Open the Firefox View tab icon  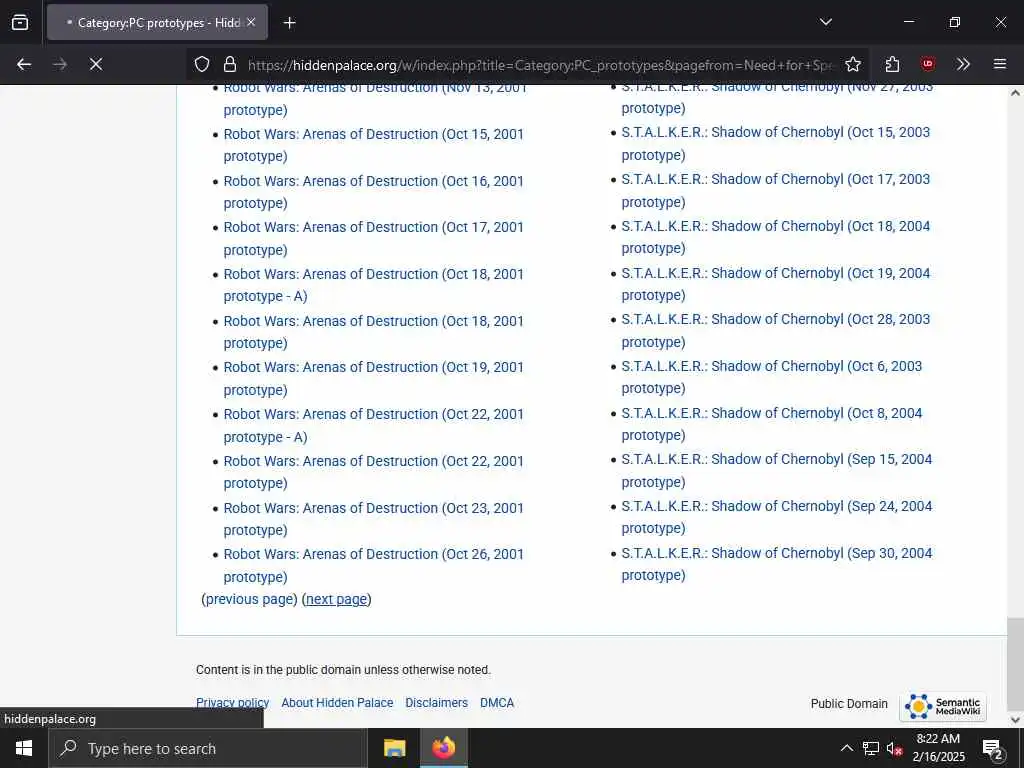(20, 22)
